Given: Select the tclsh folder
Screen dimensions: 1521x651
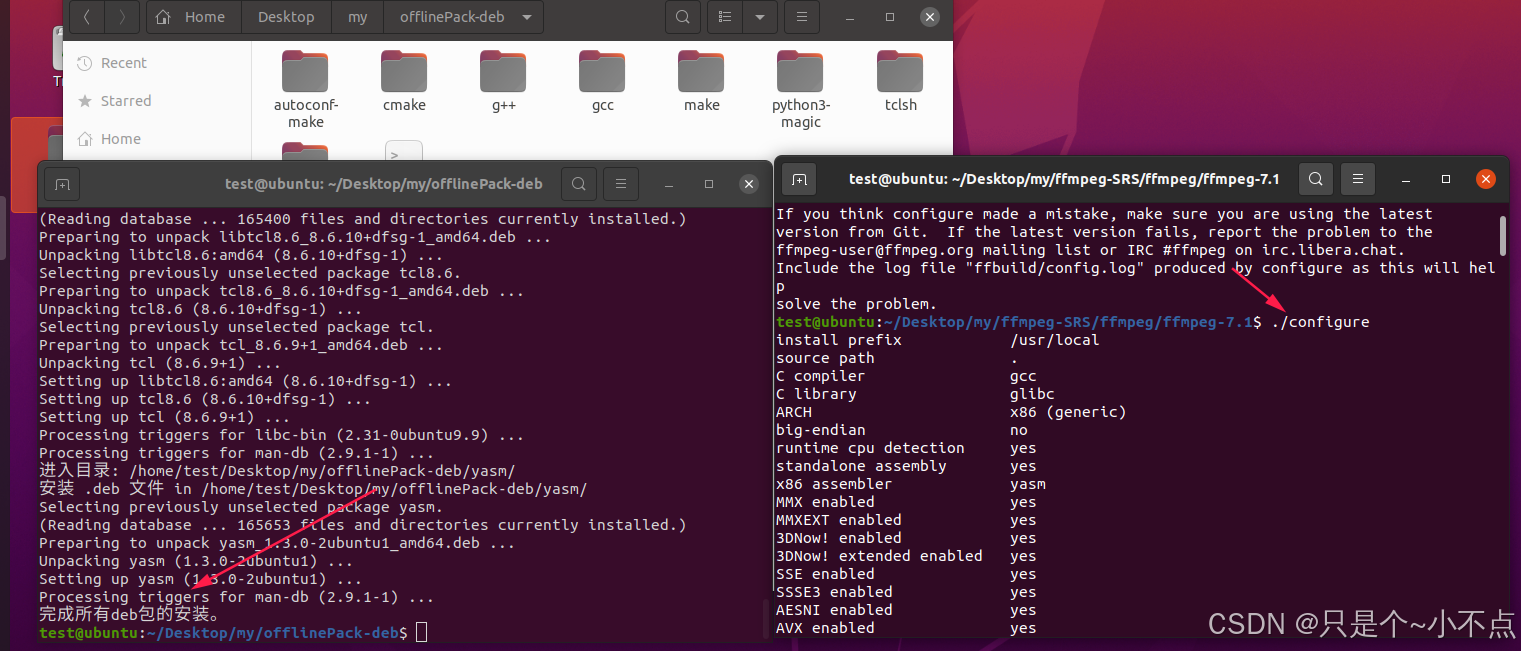Looking at the screenshot, I should coord(900,81).
